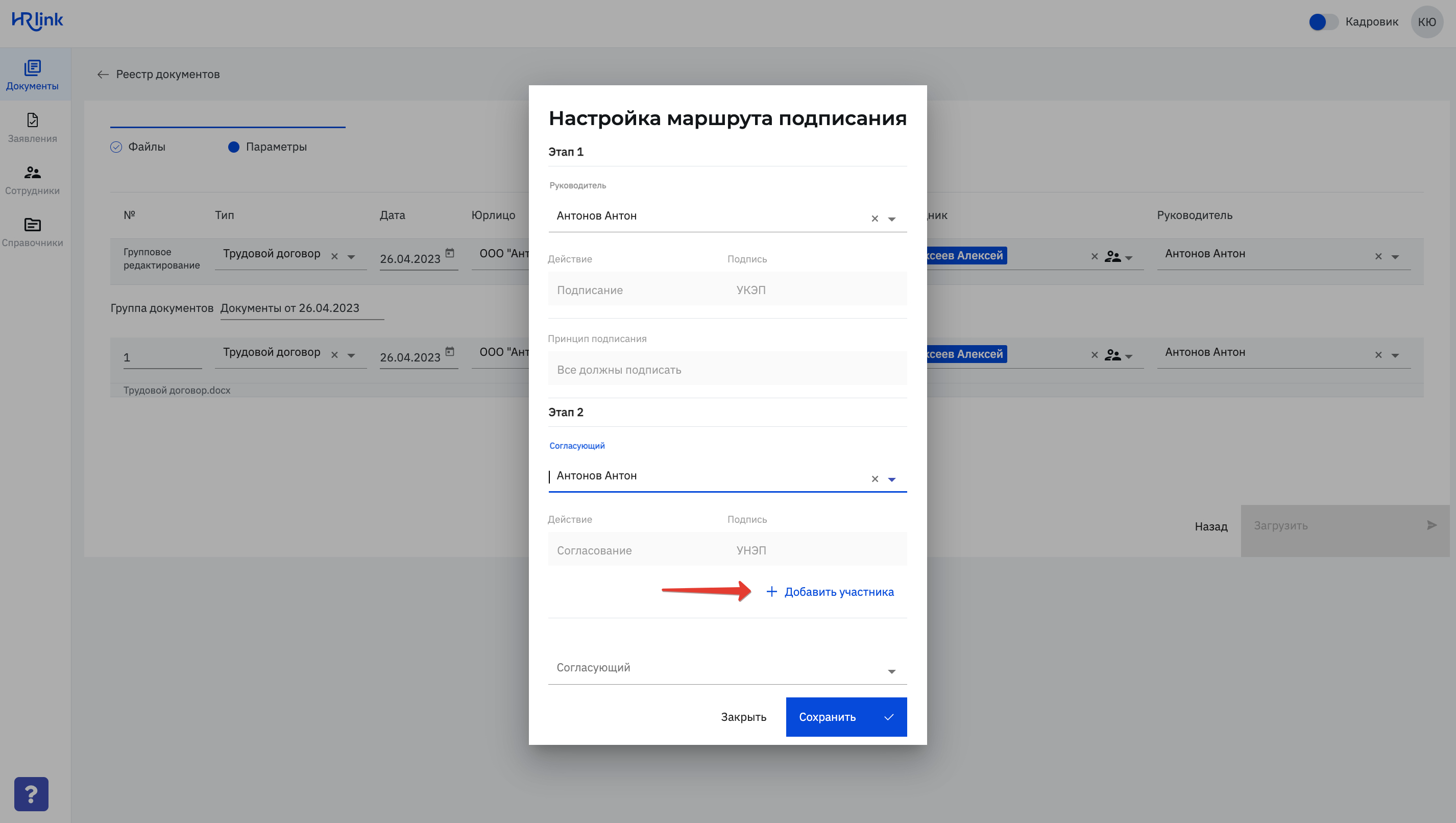Screen dimensions: 1456x823
Task: Click the Дата column header
Action: [392, 215]
